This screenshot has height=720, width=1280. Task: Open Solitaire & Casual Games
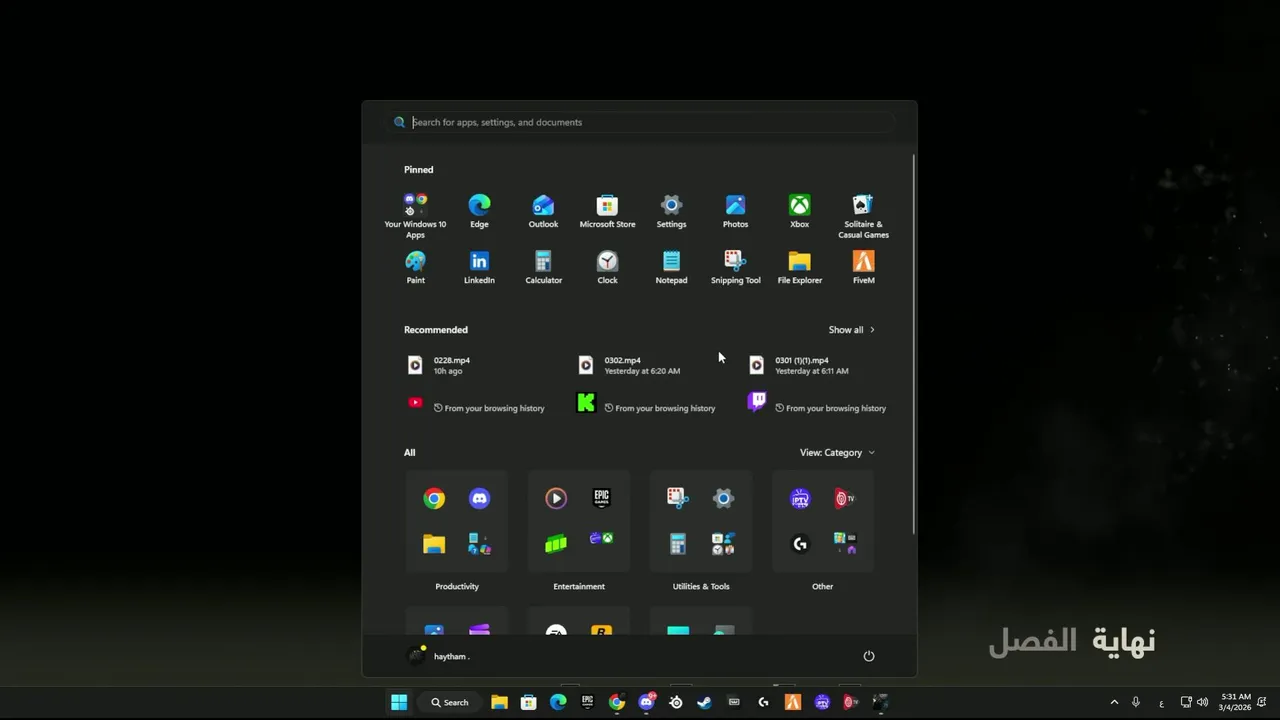[863, 216]
